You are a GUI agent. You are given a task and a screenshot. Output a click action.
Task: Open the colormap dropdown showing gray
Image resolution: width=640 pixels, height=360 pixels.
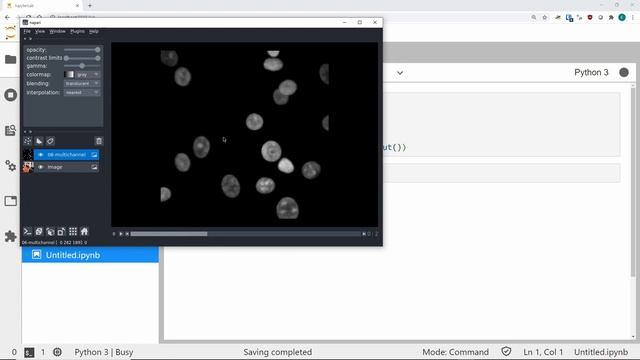[x=87, y=74]
